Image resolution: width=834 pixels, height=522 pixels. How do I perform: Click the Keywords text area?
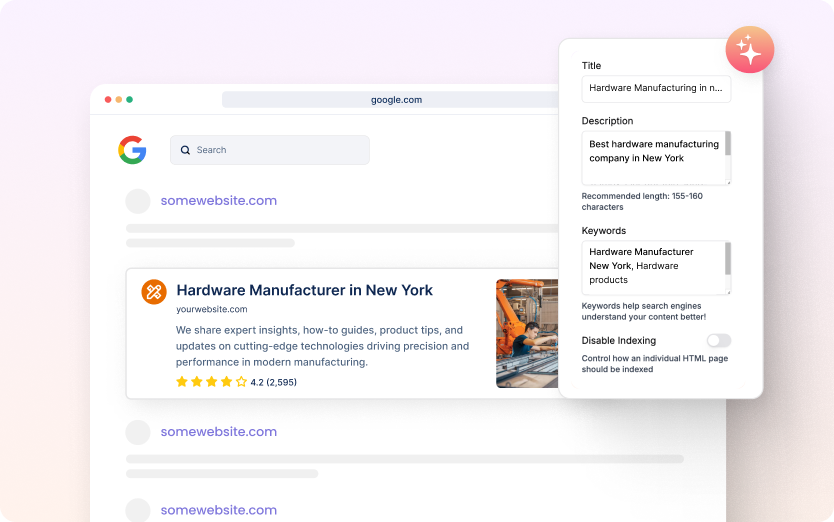pos(652,267)
